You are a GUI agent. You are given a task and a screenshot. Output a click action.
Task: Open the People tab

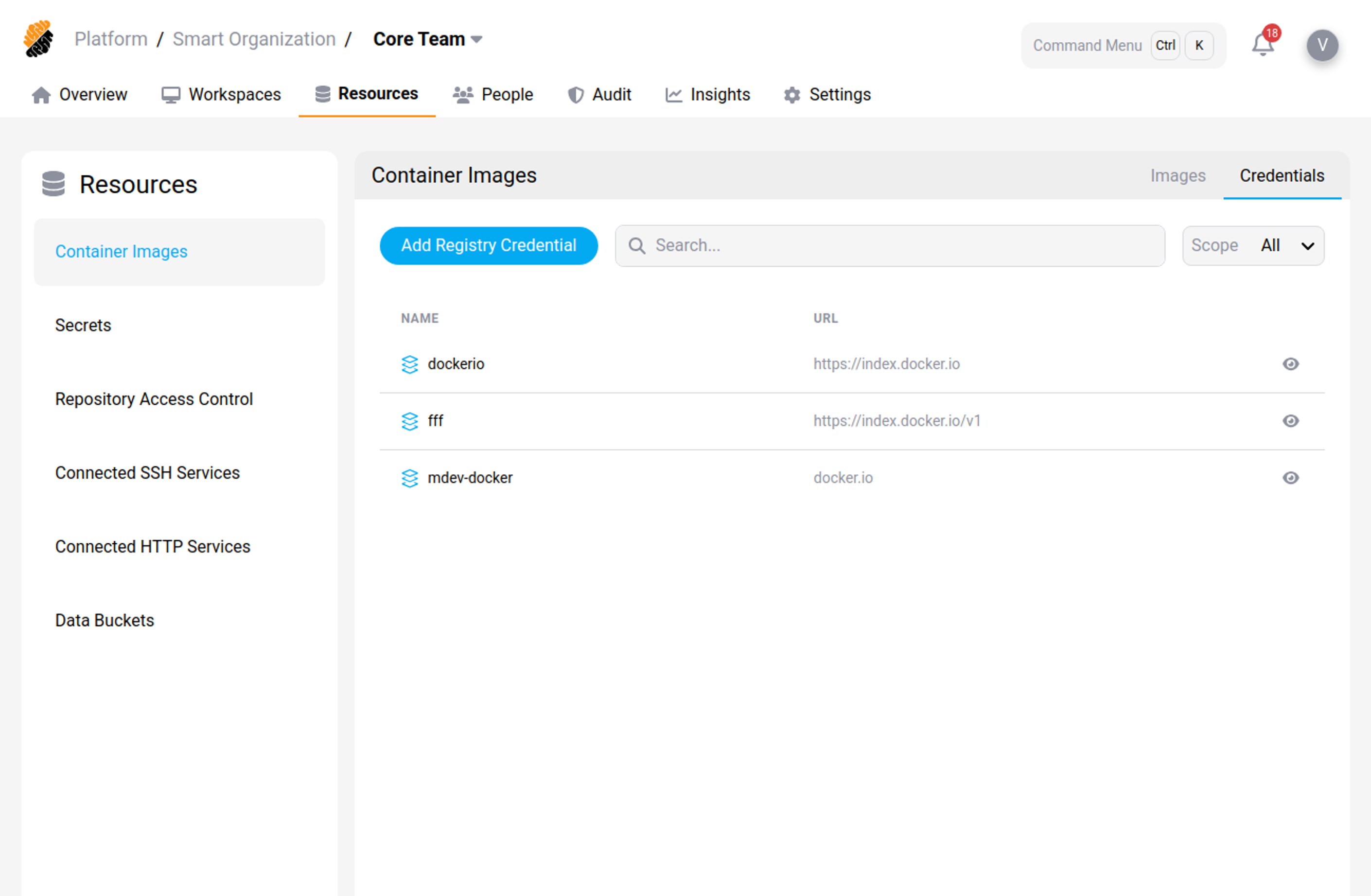493,94
